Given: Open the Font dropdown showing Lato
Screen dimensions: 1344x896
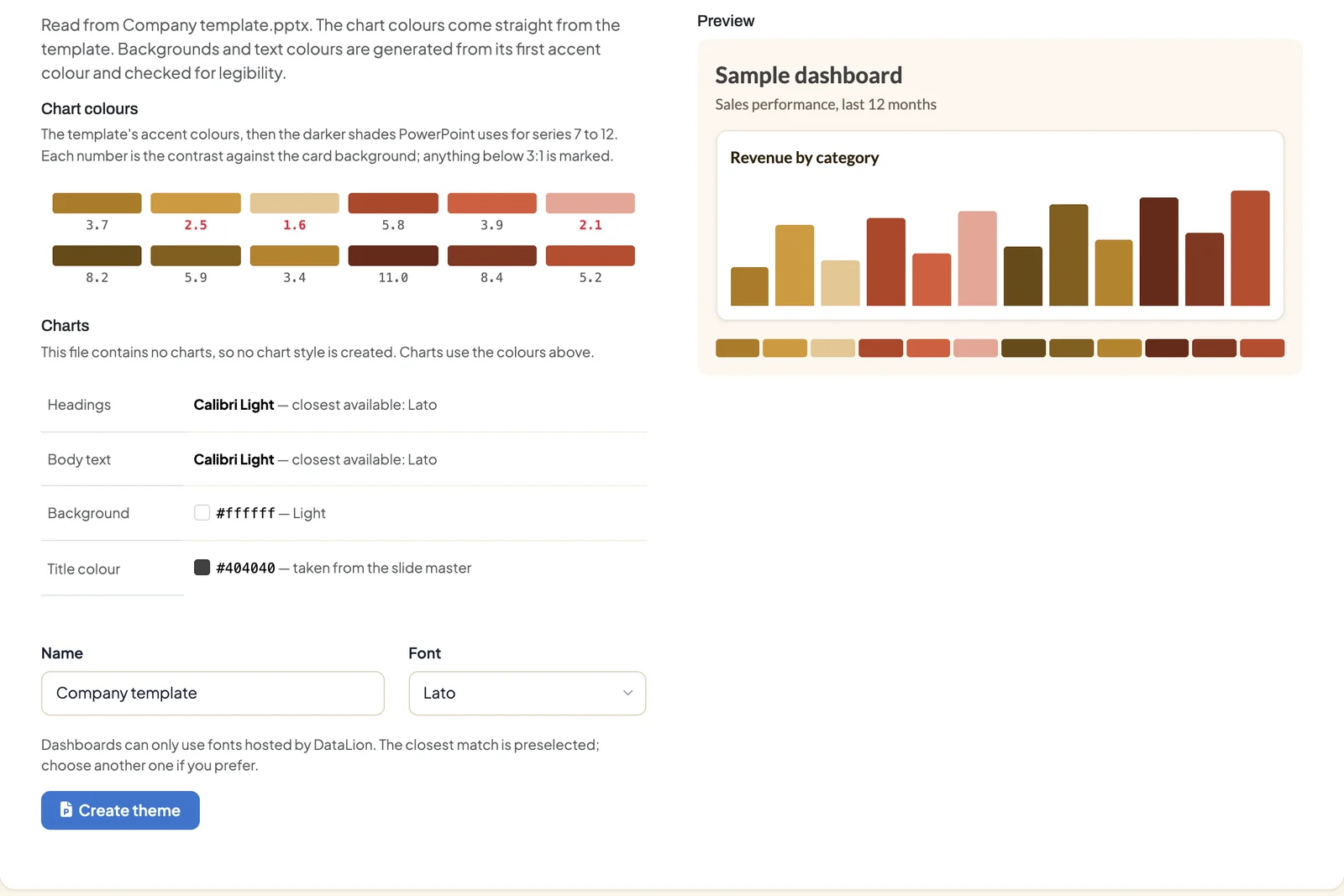Looking at the screenshot, I should (x=527, y=693).
